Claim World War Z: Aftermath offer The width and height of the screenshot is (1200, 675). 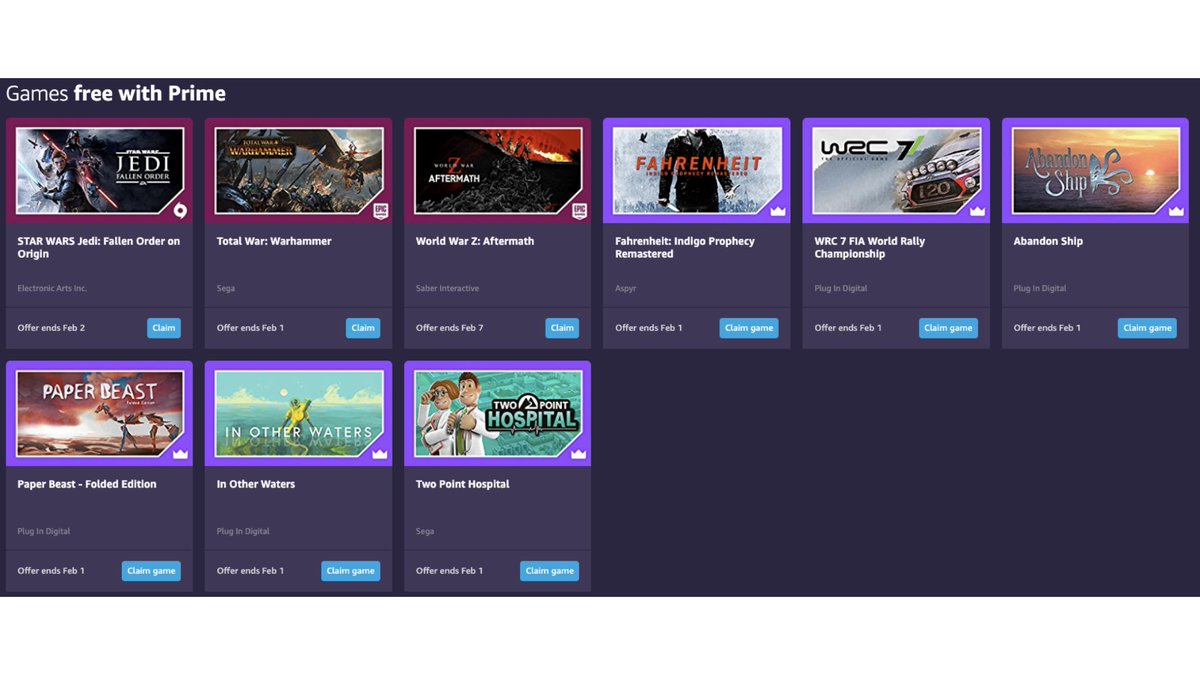coord(562,328)
